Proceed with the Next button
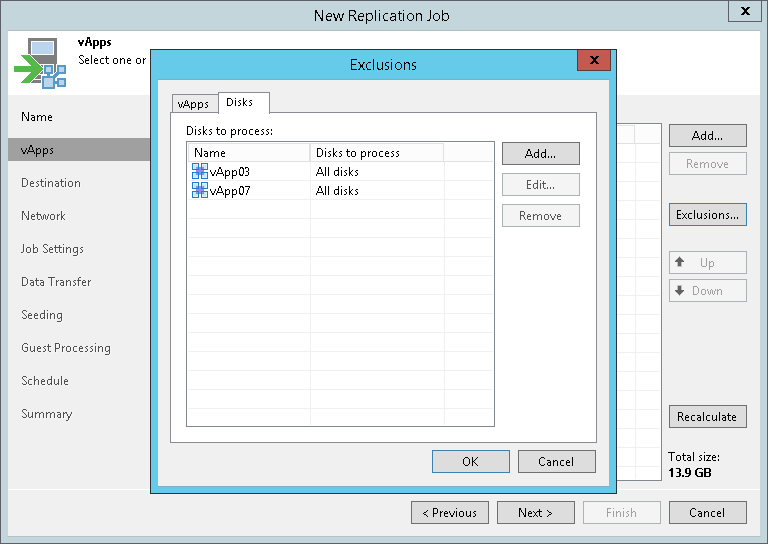The image size is (768, 544). tap(536, 513)
